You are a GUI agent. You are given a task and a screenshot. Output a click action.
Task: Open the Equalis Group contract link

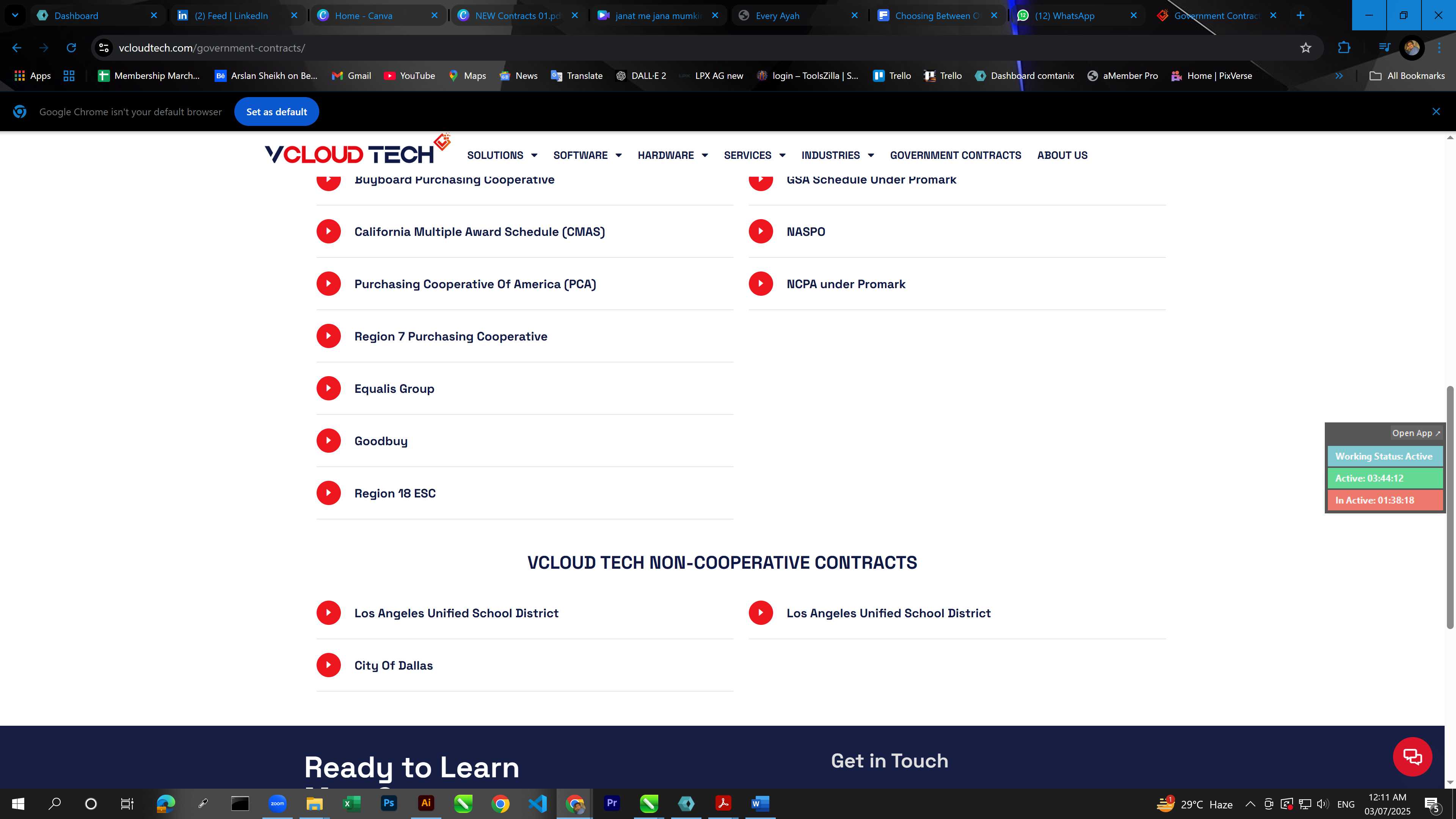pyautogui.click(x=394, y=389)
